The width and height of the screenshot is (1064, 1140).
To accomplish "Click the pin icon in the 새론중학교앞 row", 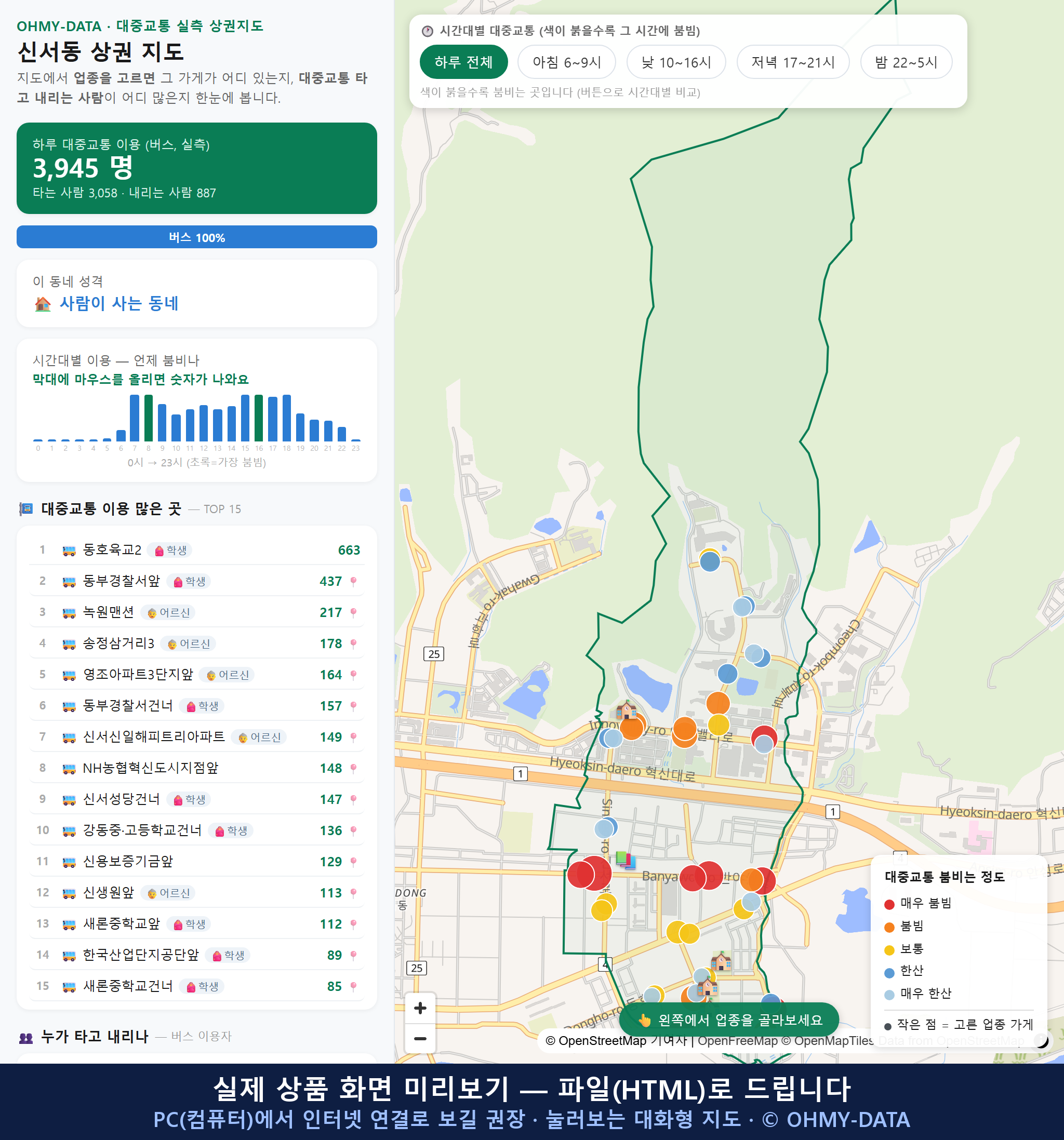I will pyautogui.click(x=353, y=924).
